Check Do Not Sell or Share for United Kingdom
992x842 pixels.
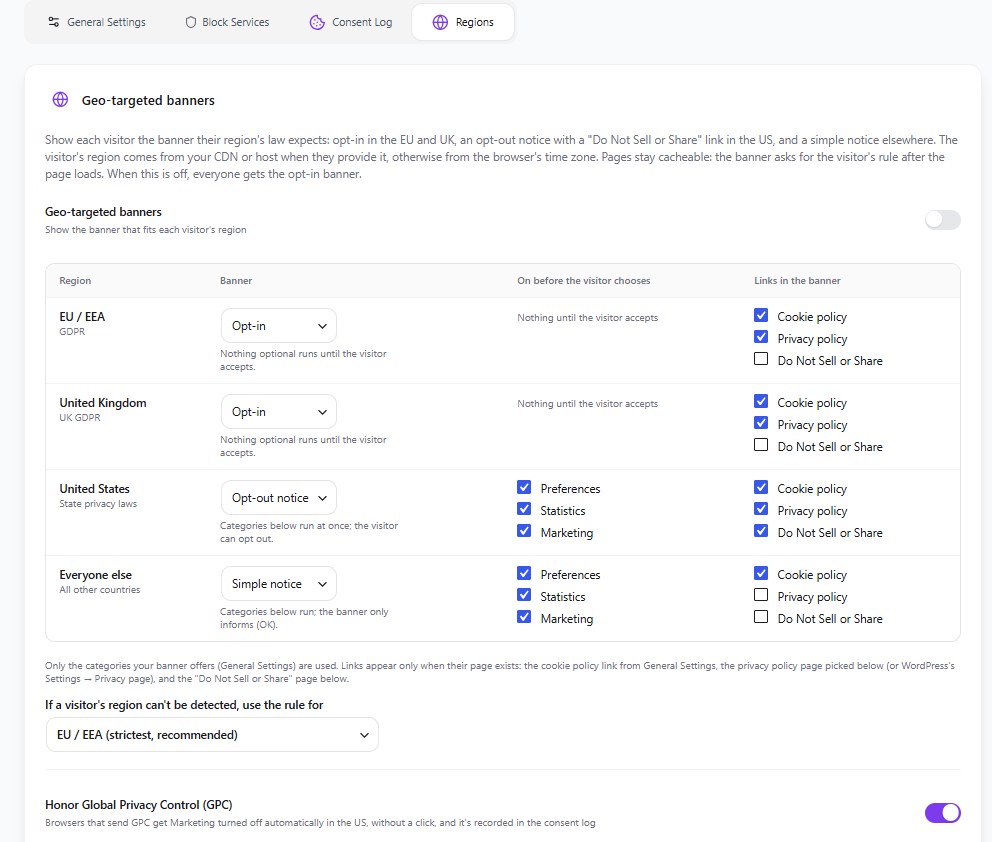[761, 445]
